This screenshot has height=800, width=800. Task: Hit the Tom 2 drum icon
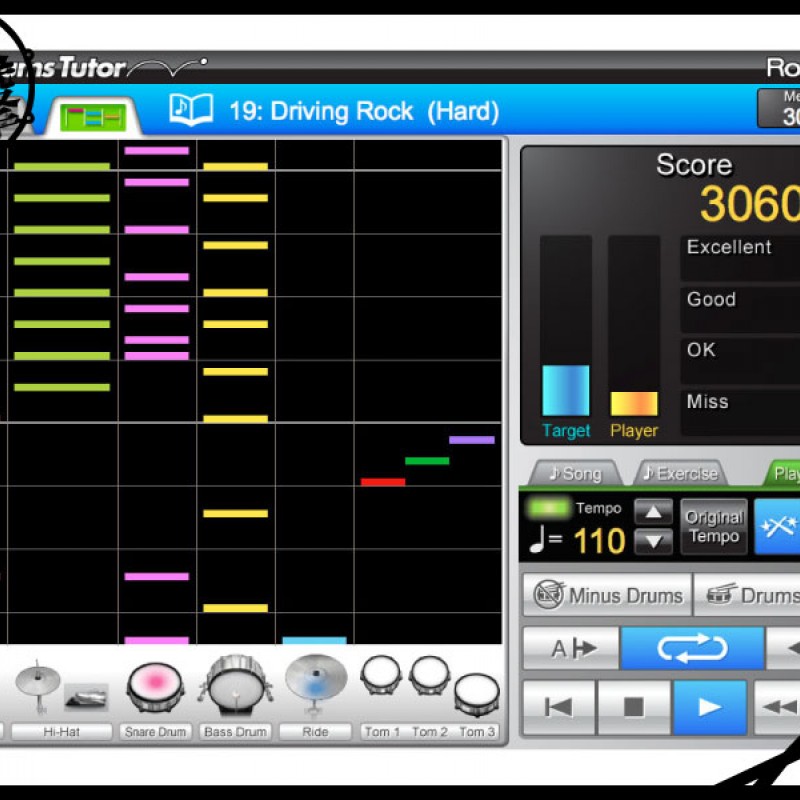tap(430, 676)
